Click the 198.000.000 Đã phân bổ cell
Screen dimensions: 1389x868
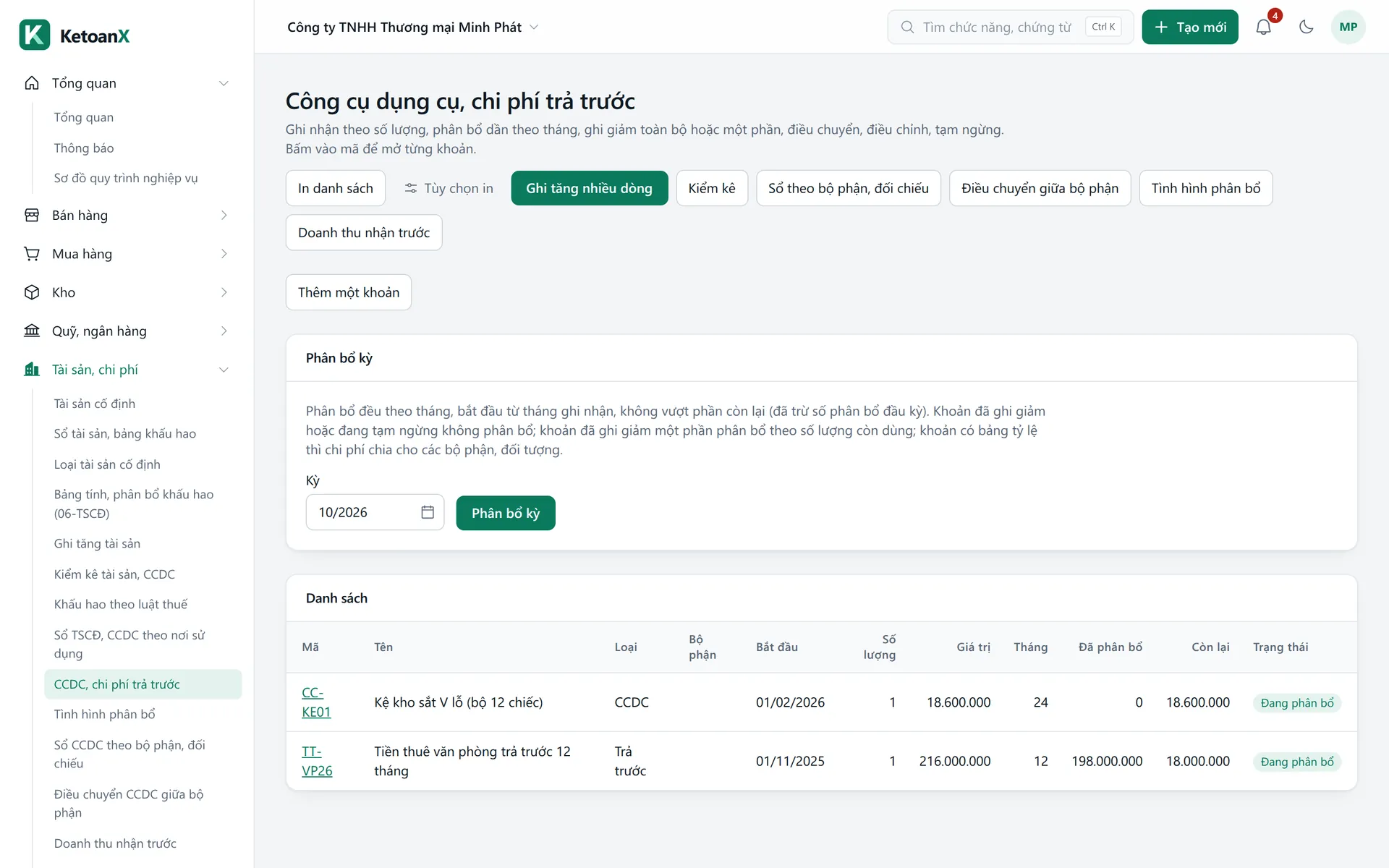(x=1107, y=761)
